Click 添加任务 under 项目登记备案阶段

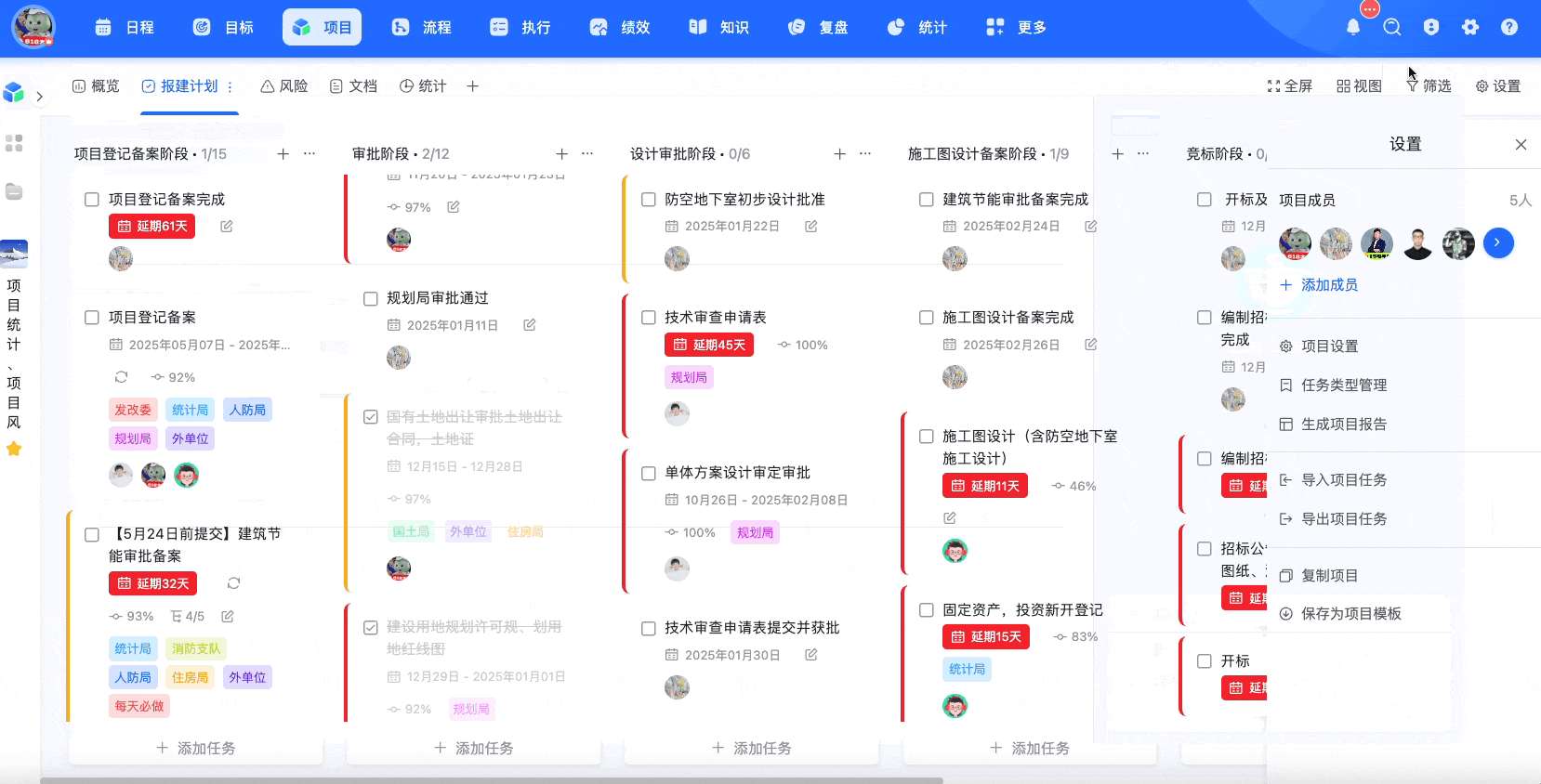click(x=196, y=749)
